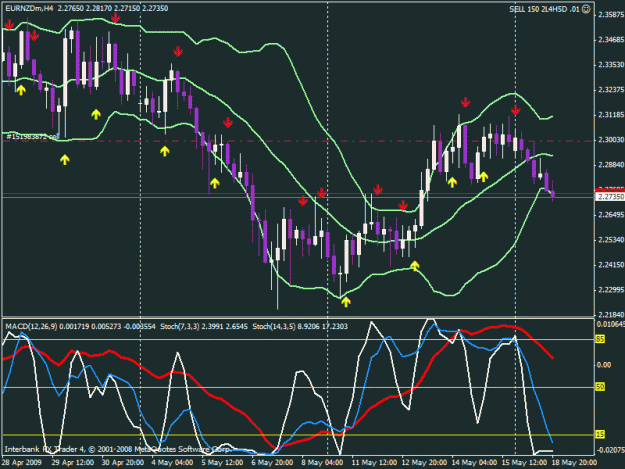The height and width of the screenshot is (469, 625).
Task: Click the 2.33530 price axis label
Action: point(611,65)
